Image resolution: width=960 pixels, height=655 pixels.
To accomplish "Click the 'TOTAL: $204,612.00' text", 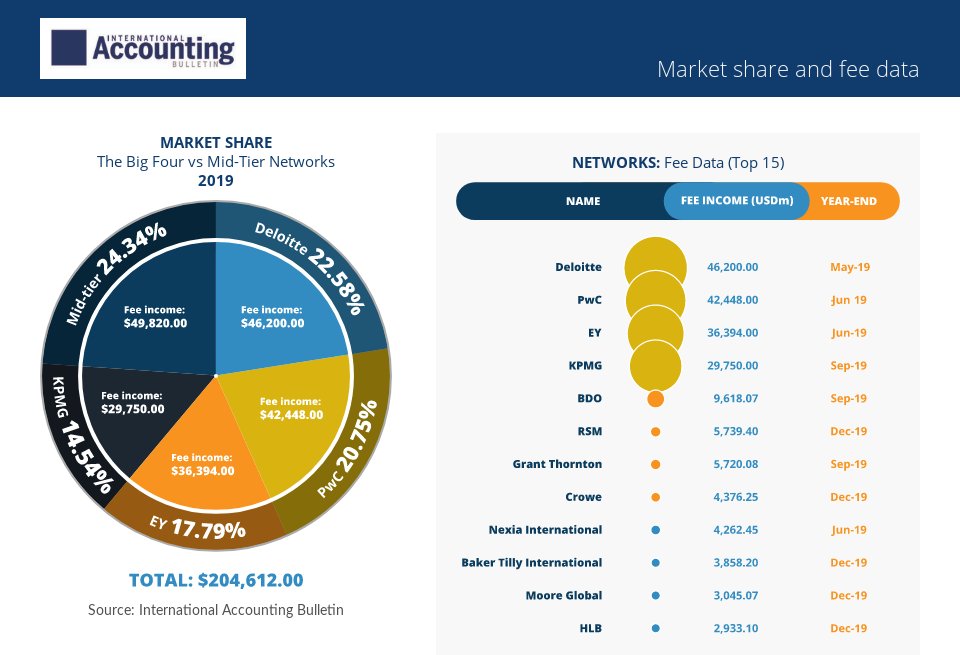I will tap(216, 580).
